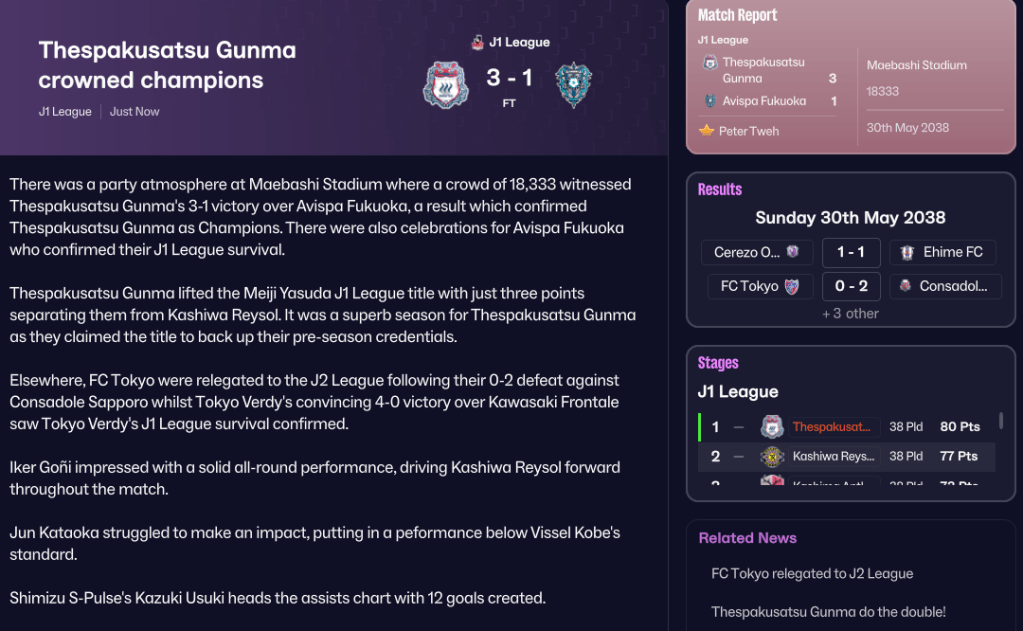
Task: Click the J1 League logo above the score
Action: (477, 43)
